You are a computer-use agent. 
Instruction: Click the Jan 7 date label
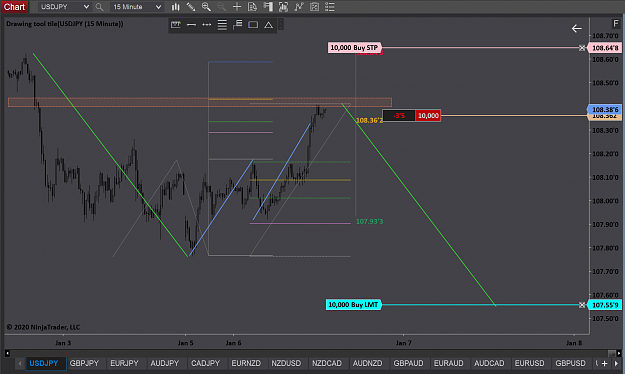[x=403, y=343]
